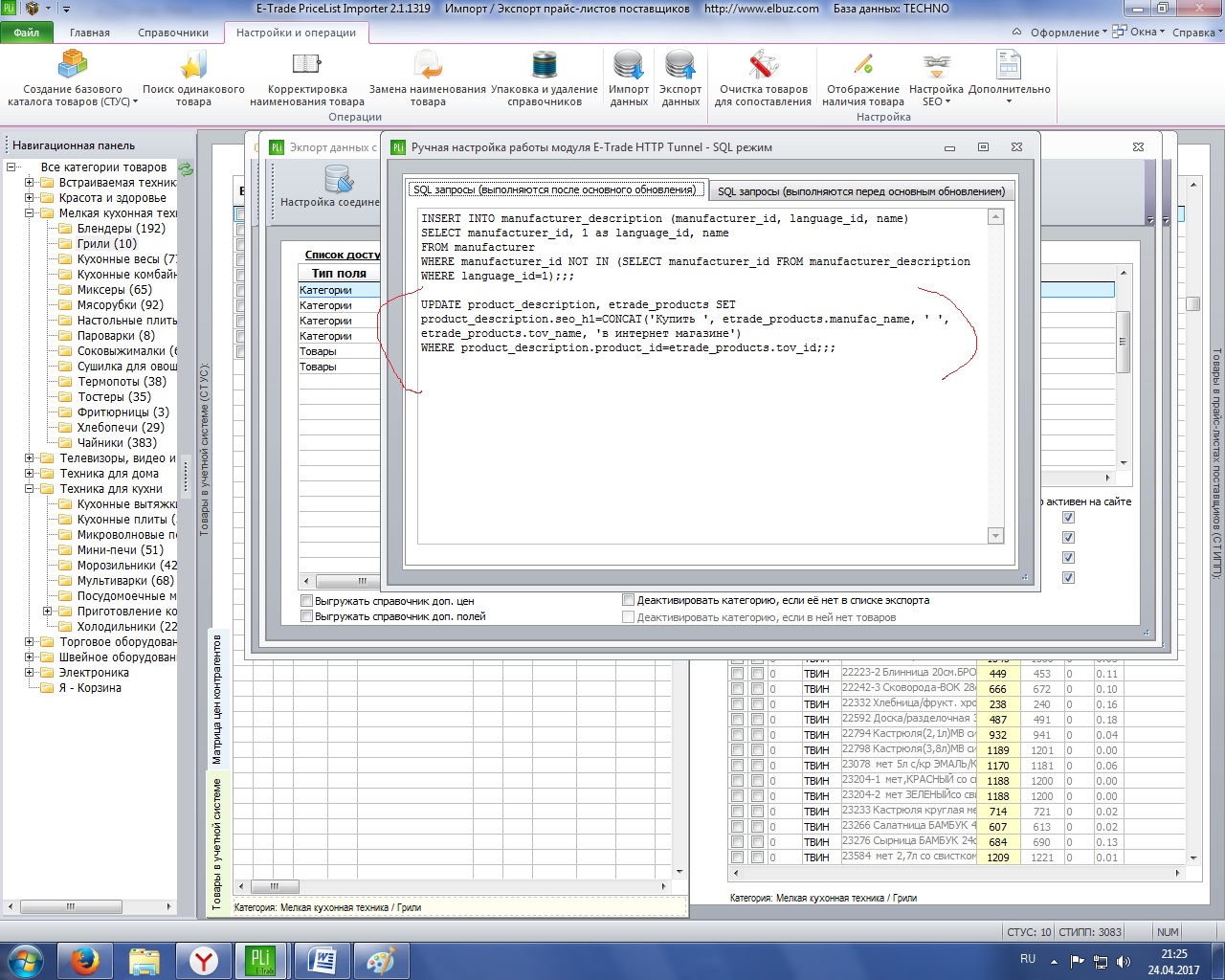Expand Приготовление кофе tree node
The height and width of the screenshot is (980, 1225).
48,612
